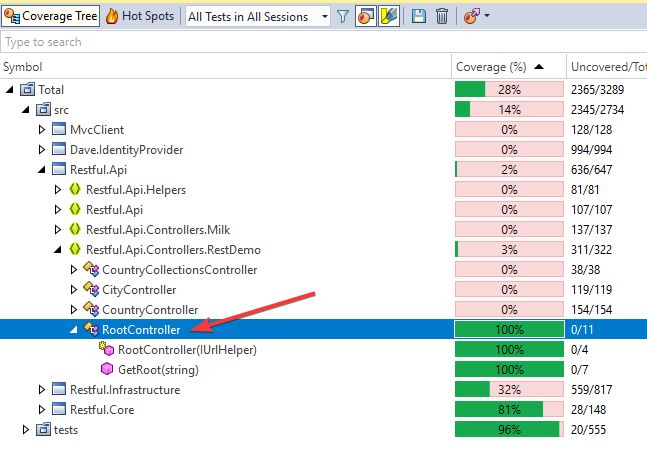647x465 pixels.
Task: Open the Hot Spots view
Action: (140, 16)
